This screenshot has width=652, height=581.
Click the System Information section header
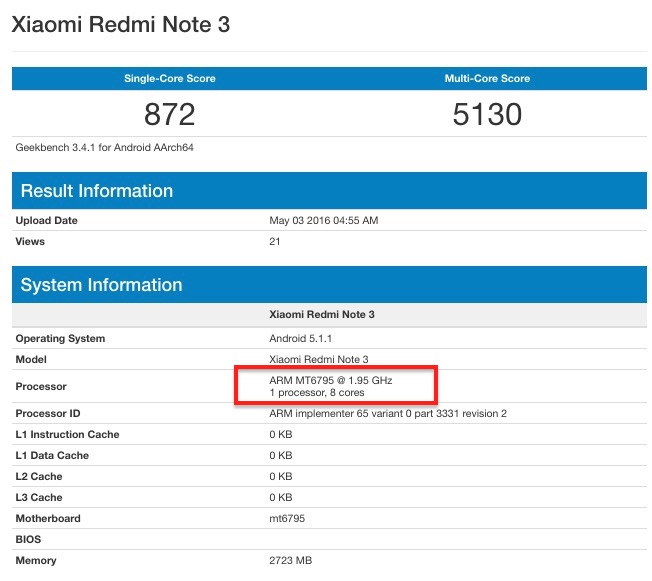click(101, 285)
